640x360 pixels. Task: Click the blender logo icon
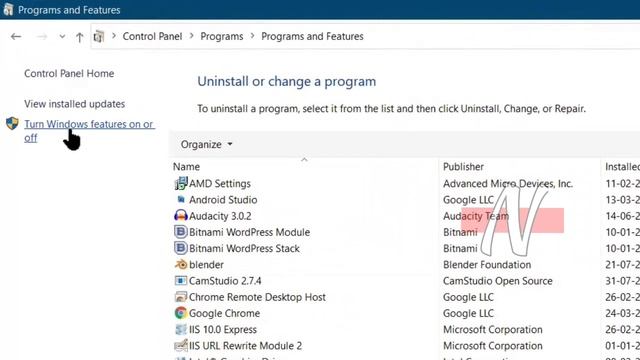tap(181, 264)
